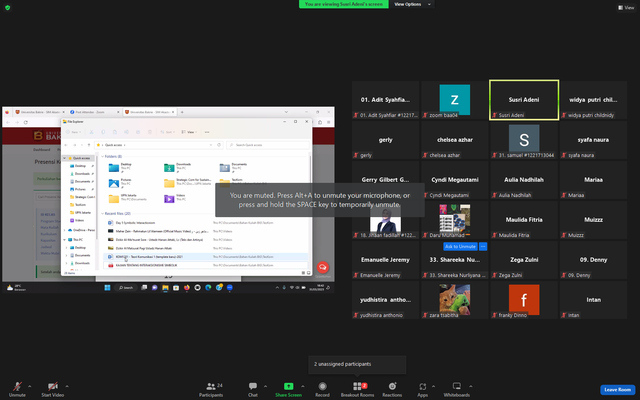Click the Desktop item in Quick access tree
640x400 pixels.
point(80,166)
